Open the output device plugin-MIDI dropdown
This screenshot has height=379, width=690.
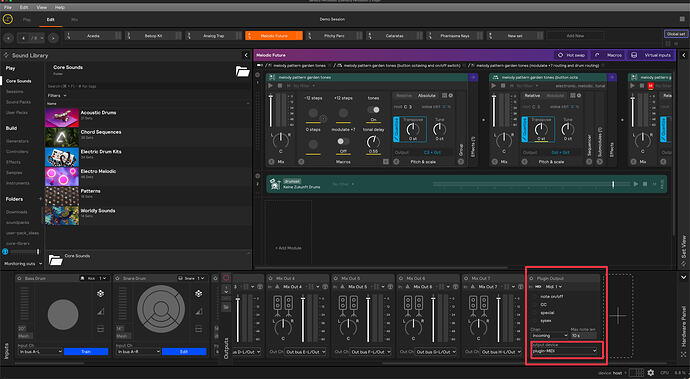click(565, 351)
